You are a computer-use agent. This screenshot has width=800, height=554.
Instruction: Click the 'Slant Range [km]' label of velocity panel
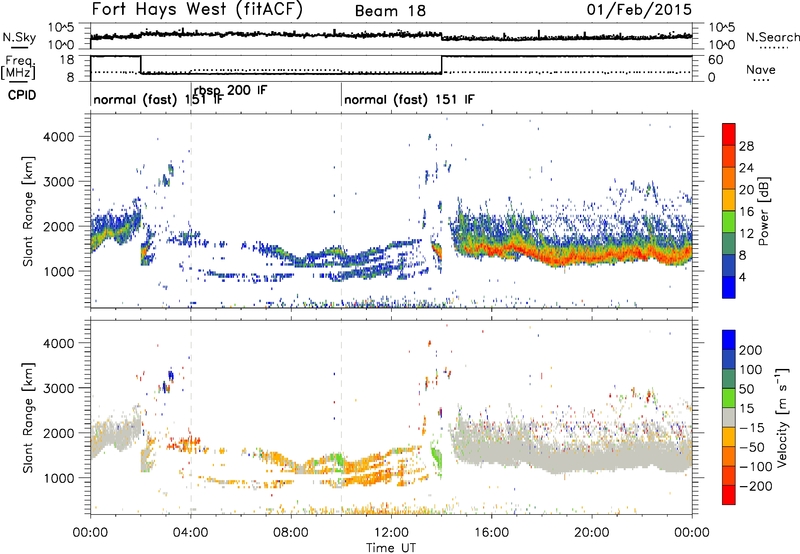pyautogui.click(x=28, y=418)
